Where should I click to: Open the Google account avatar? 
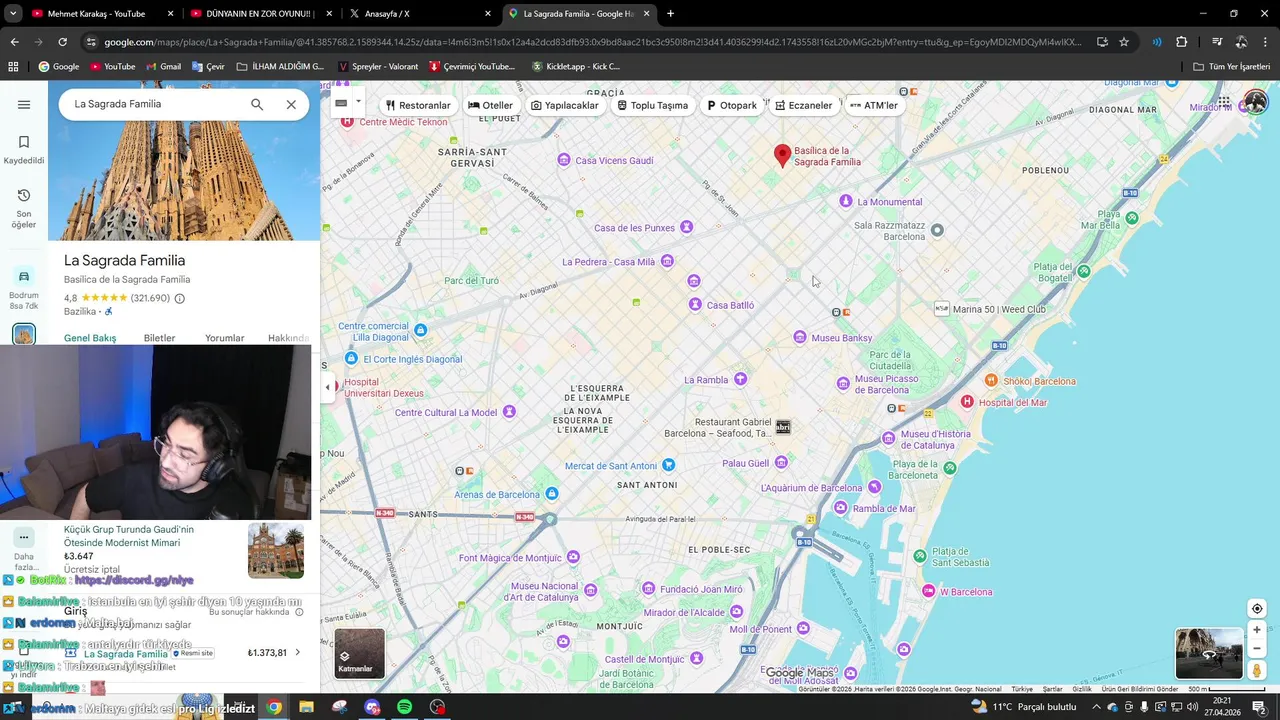[1255, 102]
